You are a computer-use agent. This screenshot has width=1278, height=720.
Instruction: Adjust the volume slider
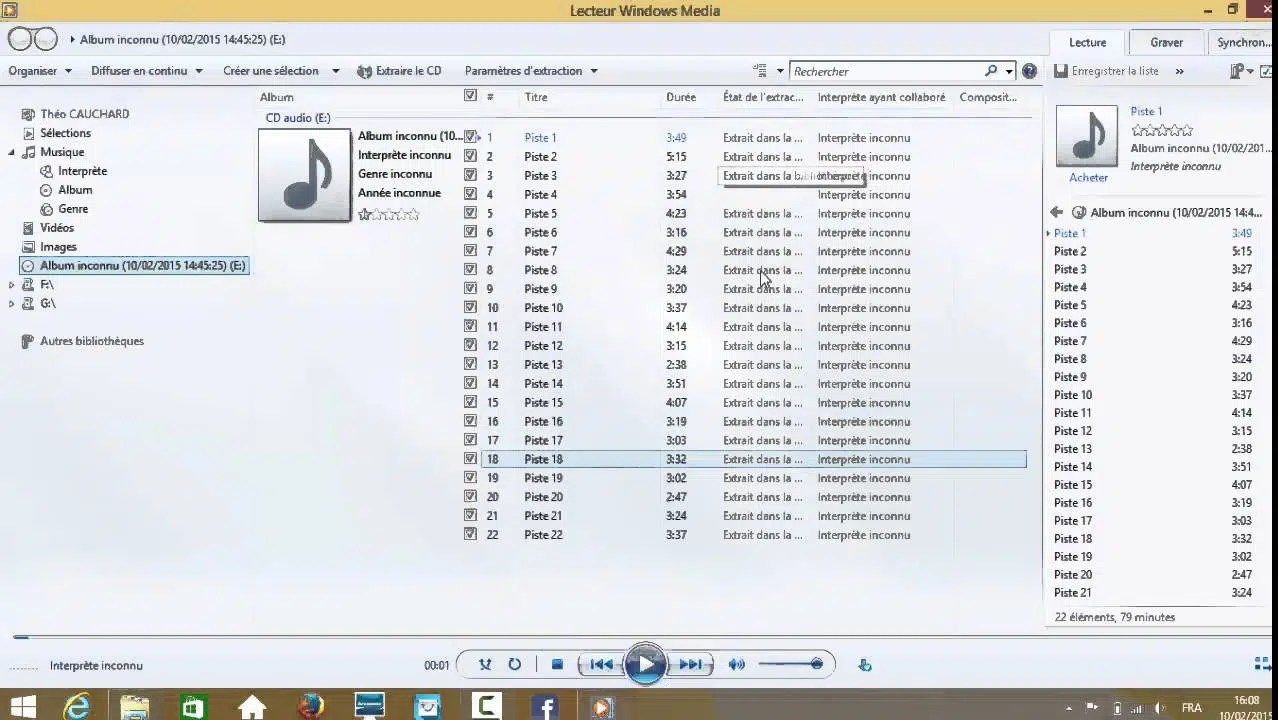click(x=790, y=664)
